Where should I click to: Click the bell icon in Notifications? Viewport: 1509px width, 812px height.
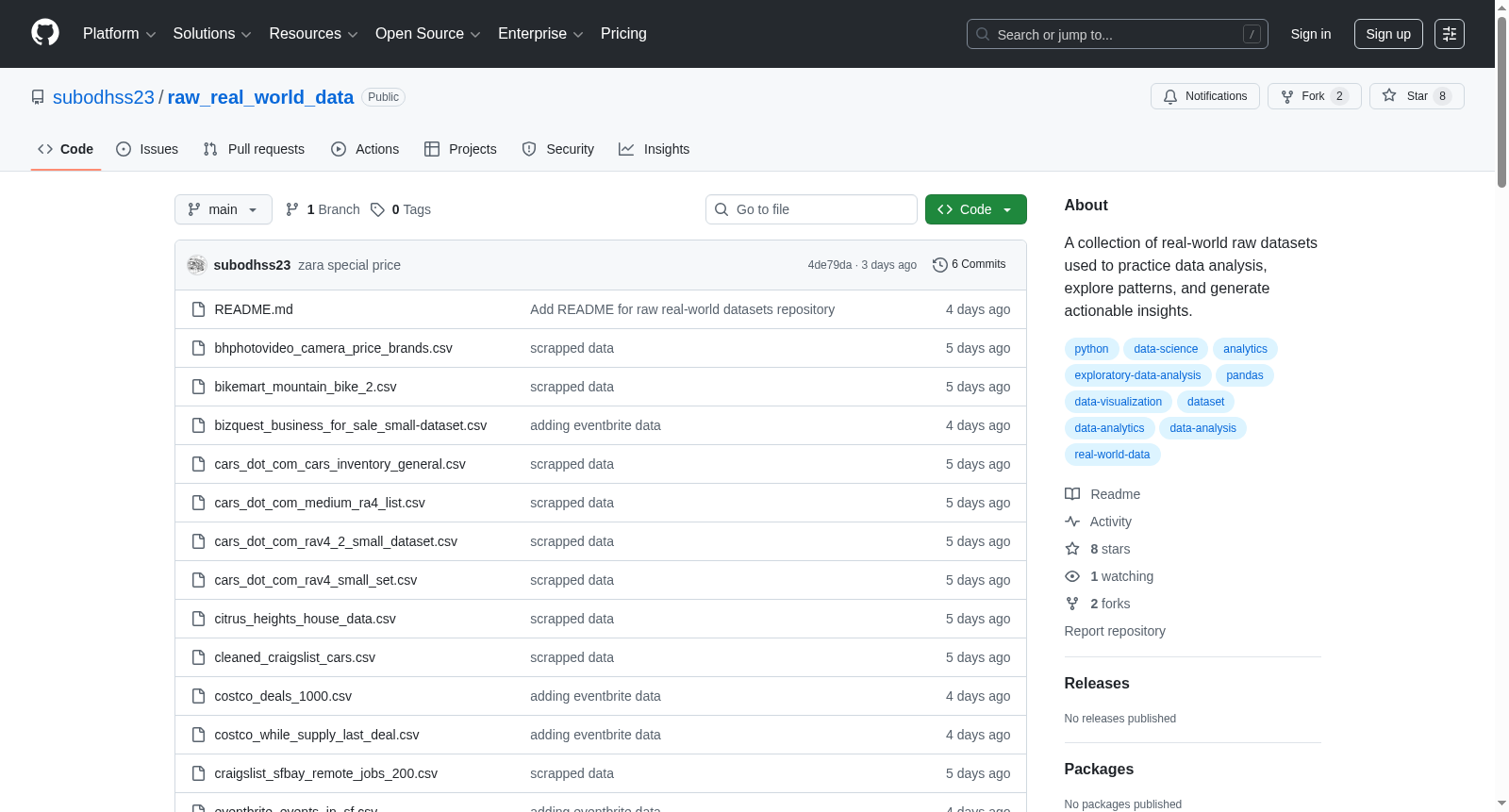[x=1170, y=96]
